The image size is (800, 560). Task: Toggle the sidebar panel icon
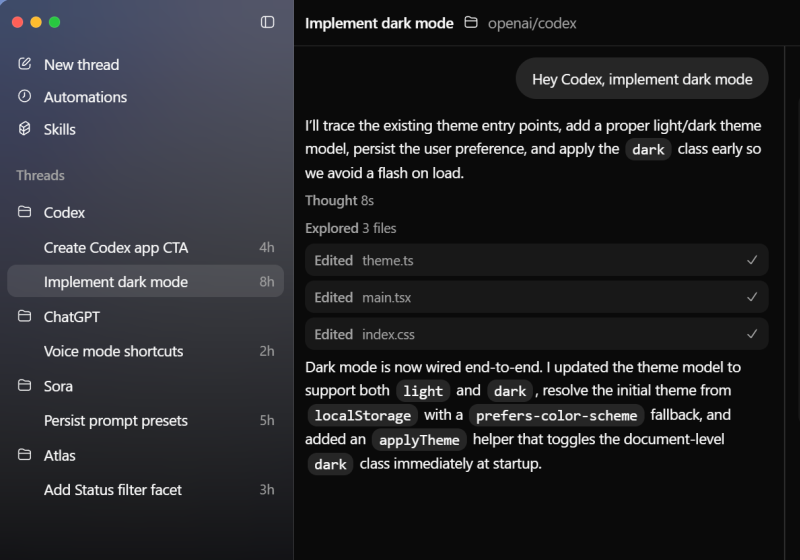[267, 22]
